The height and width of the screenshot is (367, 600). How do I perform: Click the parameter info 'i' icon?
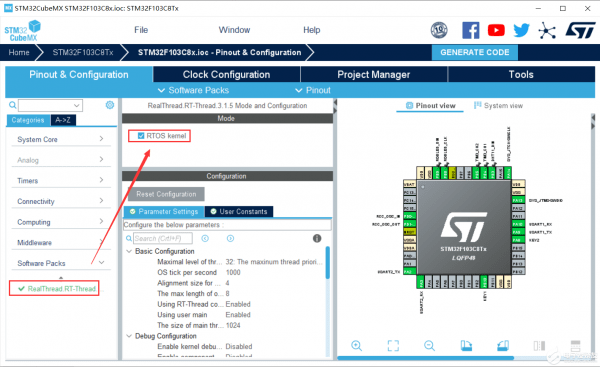point(317,238)
